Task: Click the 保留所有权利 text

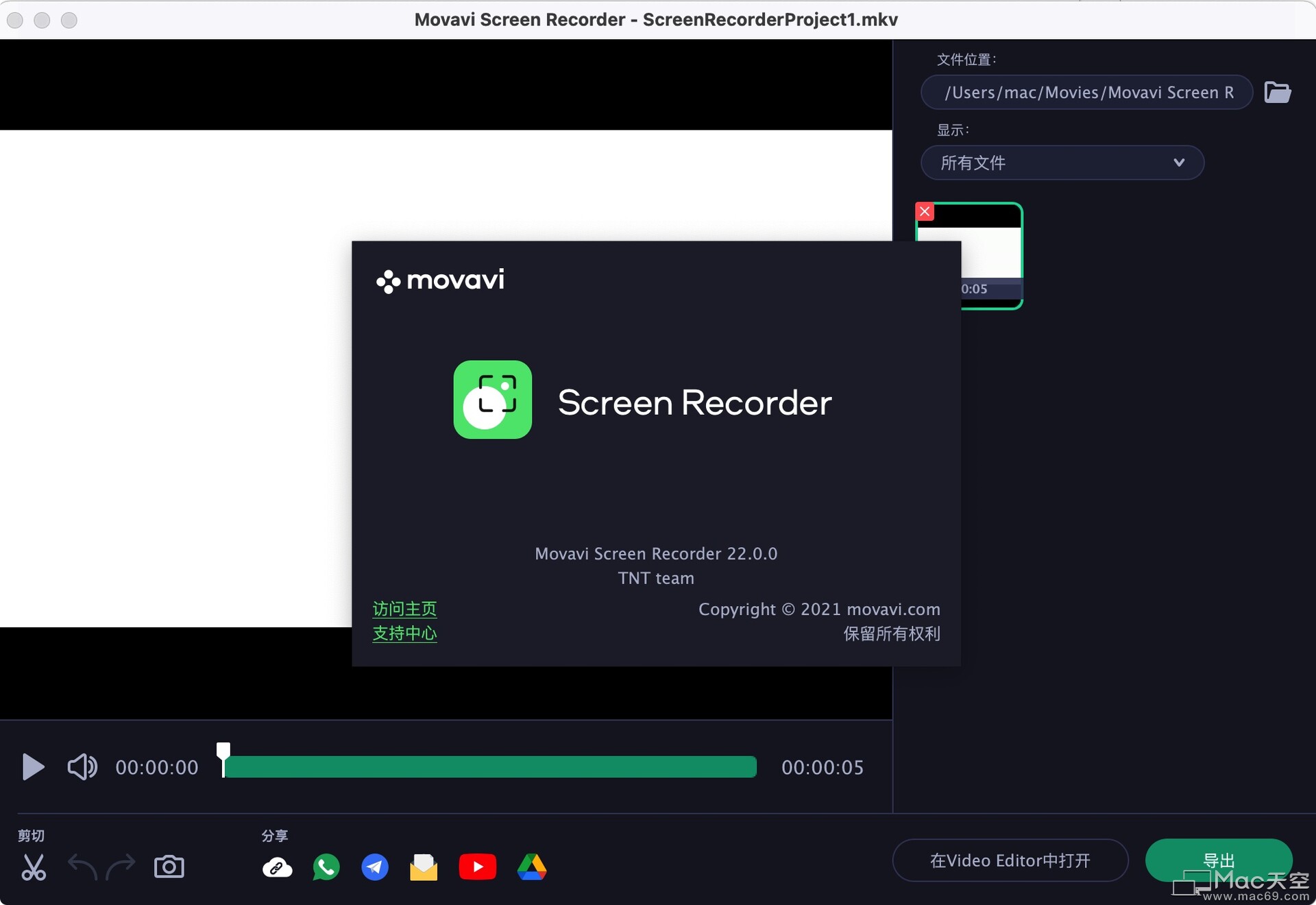Action: (x=892, y=633)
